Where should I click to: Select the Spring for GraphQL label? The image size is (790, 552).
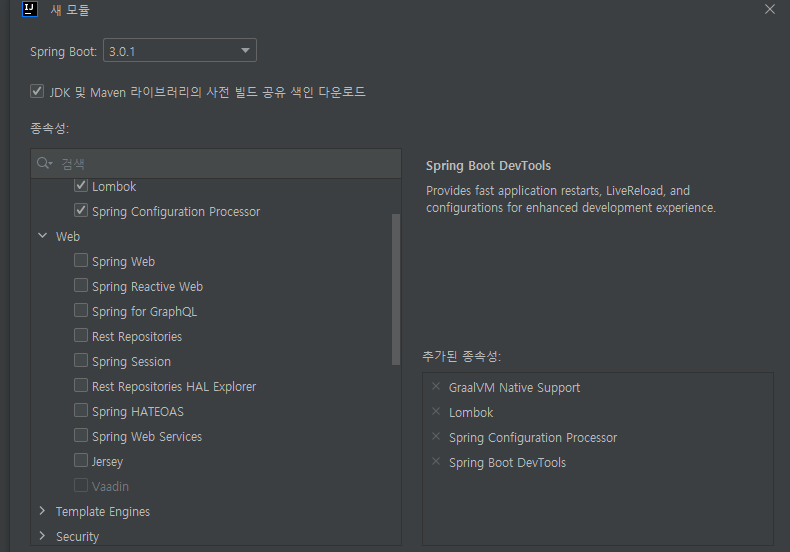tap(145, 312)
